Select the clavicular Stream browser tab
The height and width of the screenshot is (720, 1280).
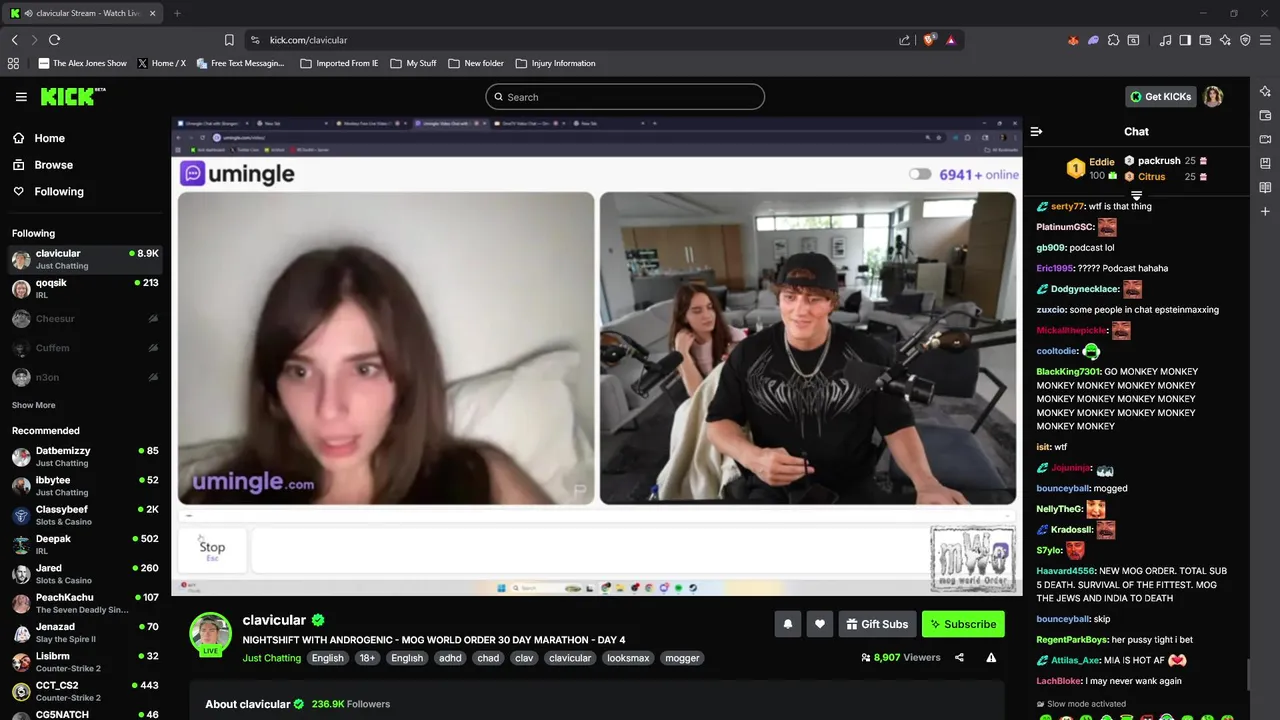pos(84,13)
